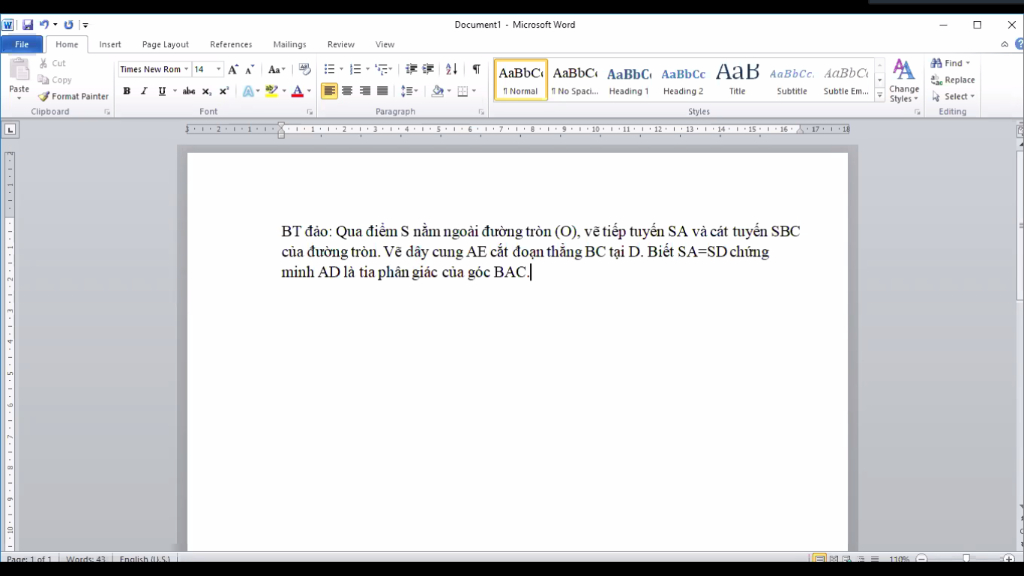Apply the Heading 1 style
This screenshot has width=1024, height=576.
629,80
